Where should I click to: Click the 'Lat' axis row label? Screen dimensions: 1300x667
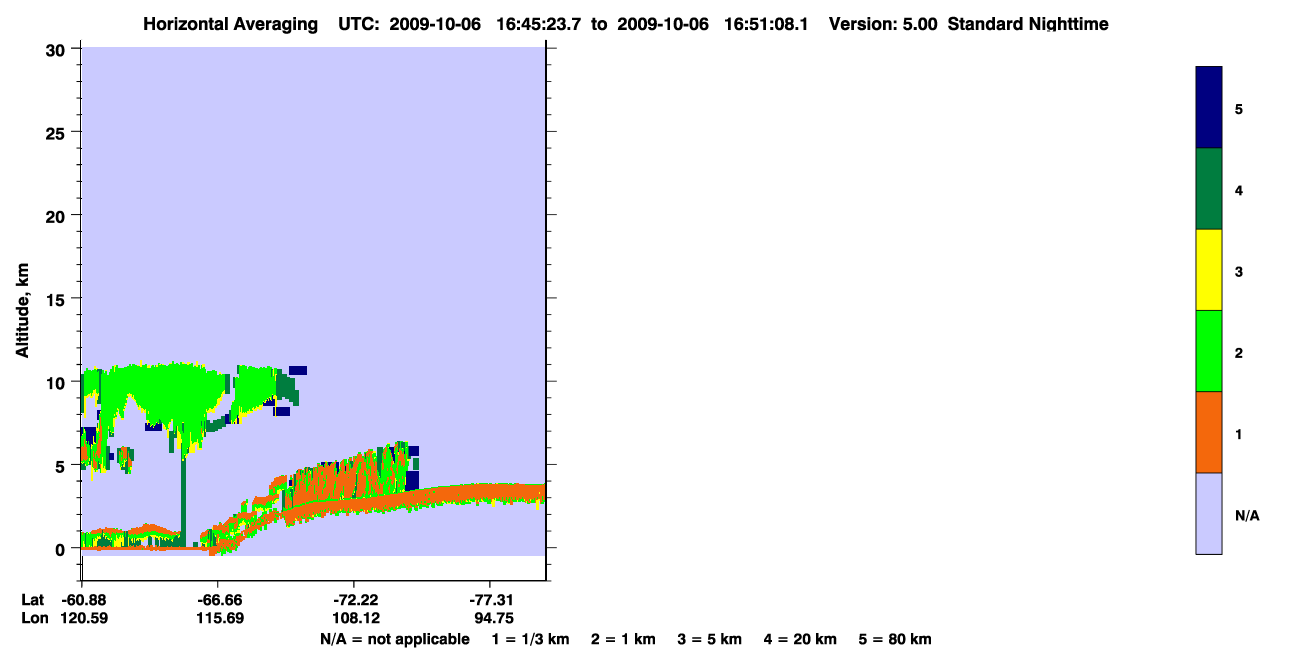[x=32, y=600]
